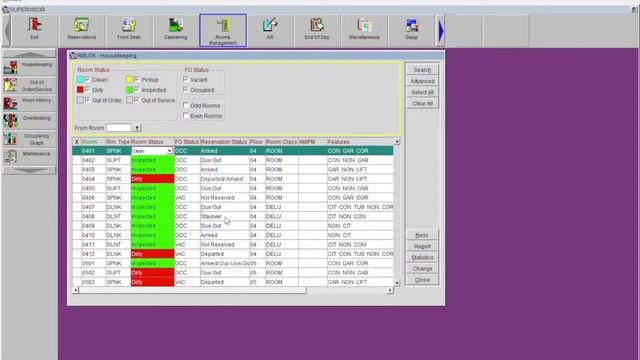Click the Change button

[422, 269]
